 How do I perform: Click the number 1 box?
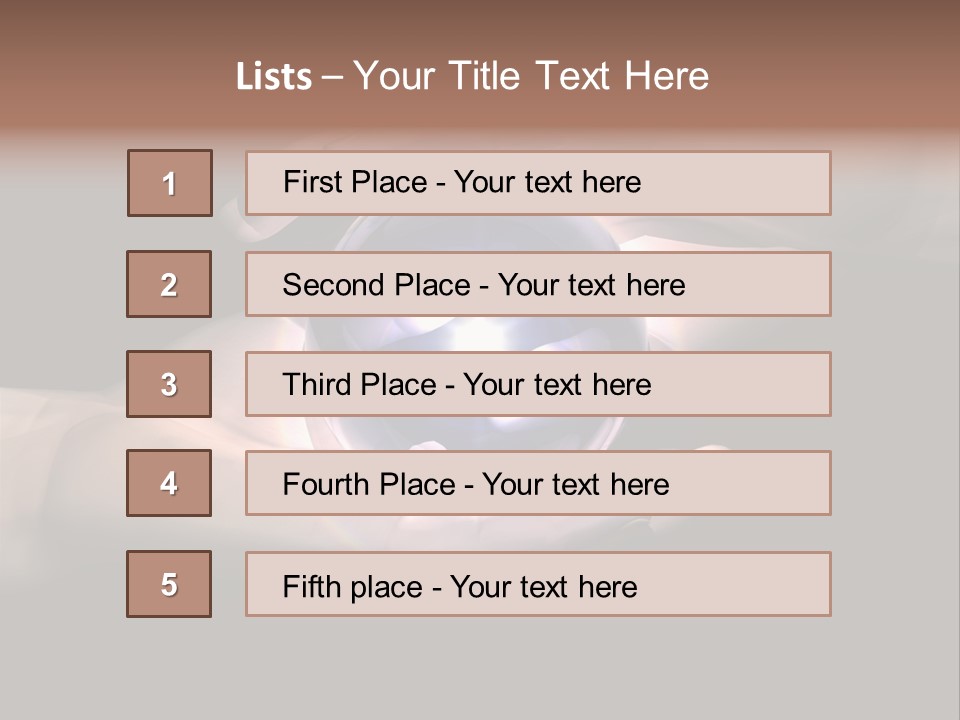[170, 183]
